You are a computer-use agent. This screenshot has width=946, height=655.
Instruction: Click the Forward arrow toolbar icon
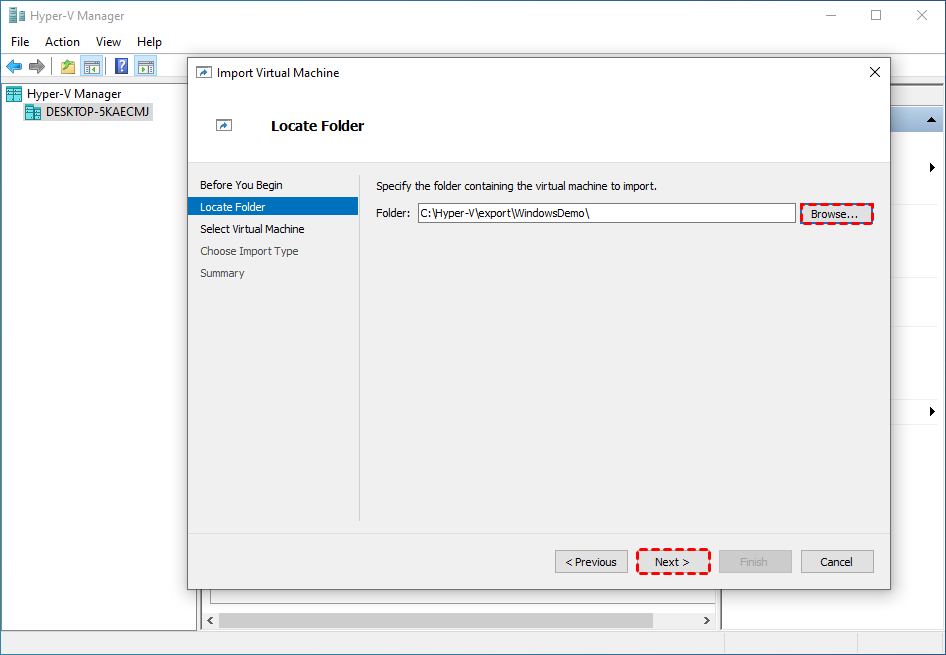coord(37,66)
